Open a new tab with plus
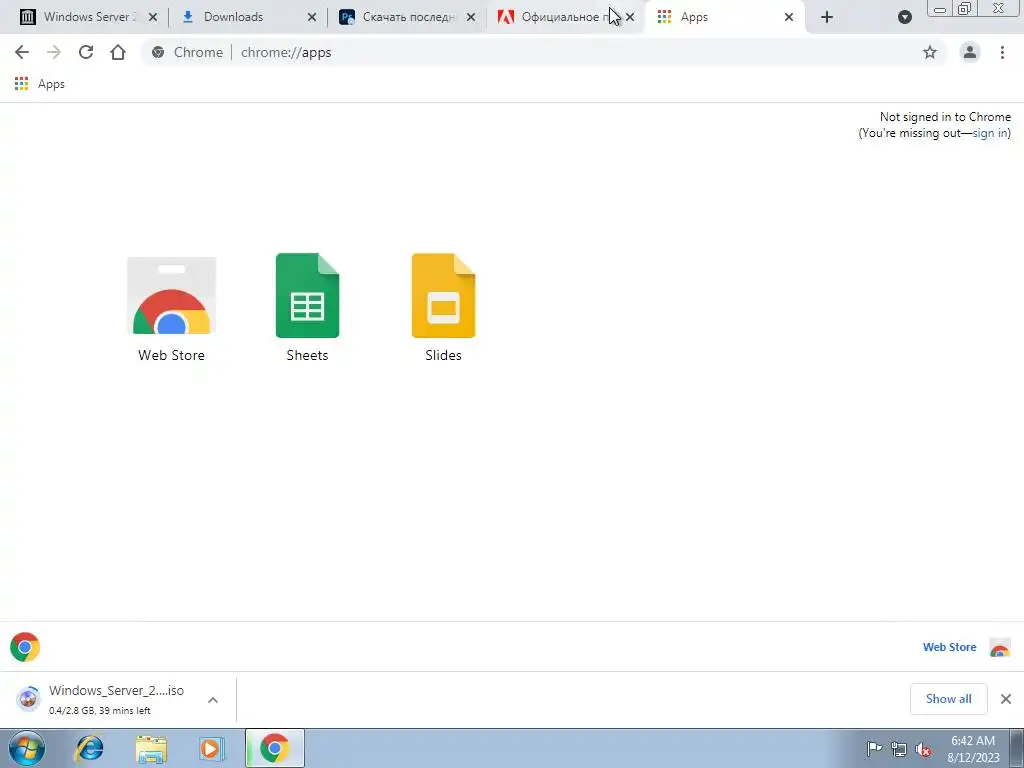 coord(827,17)
